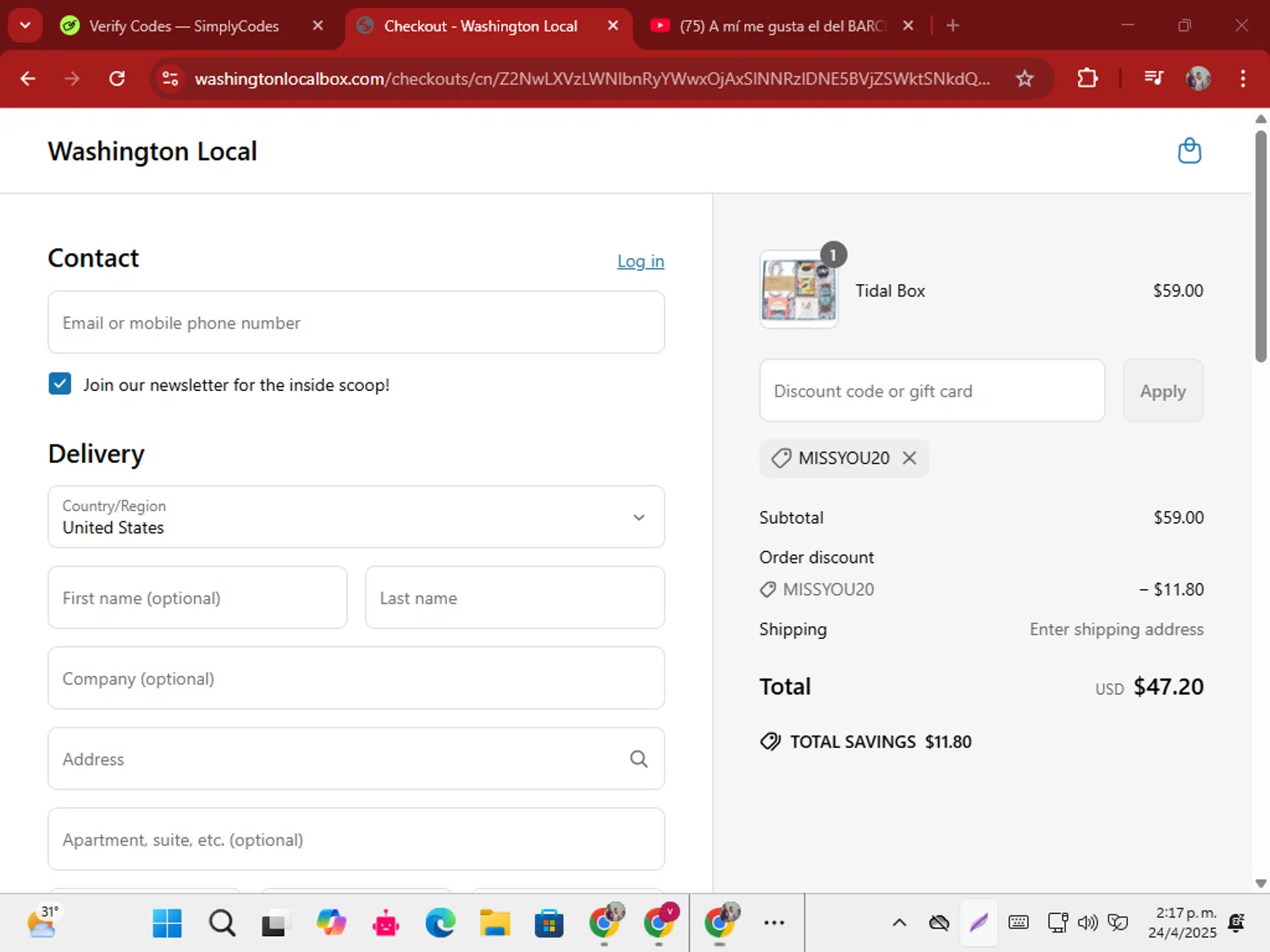Uncheck the newsletter signup checkbox
1270x952 pixels.
[x=60, y=384]
